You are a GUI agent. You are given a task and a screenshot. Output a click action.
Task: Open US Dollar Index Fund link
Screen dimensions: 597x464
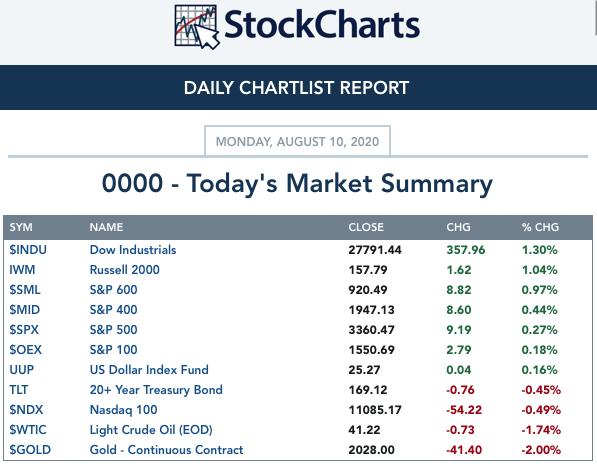coord(149,370)
